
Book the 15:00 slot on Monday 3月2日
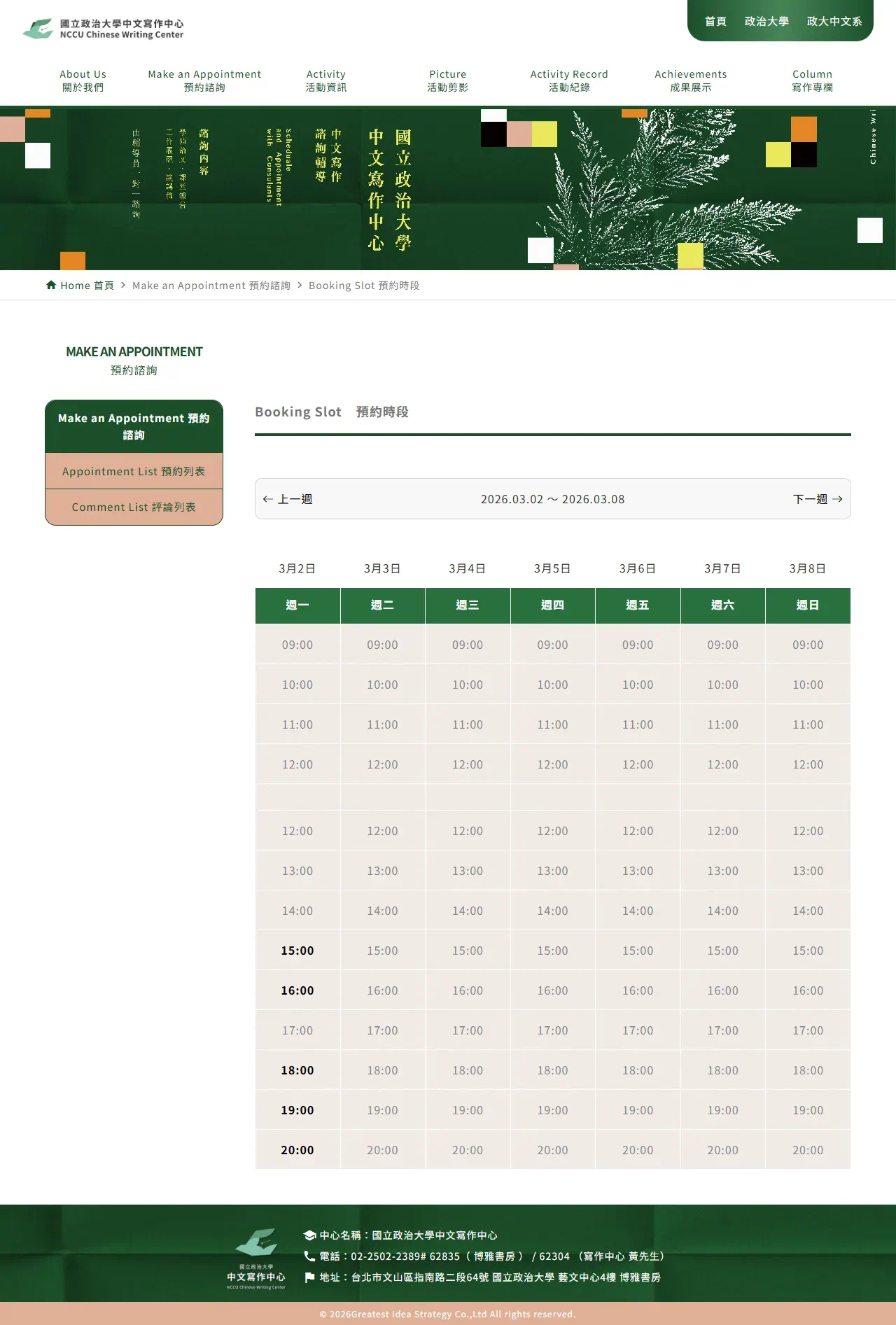tap(297, 951)
